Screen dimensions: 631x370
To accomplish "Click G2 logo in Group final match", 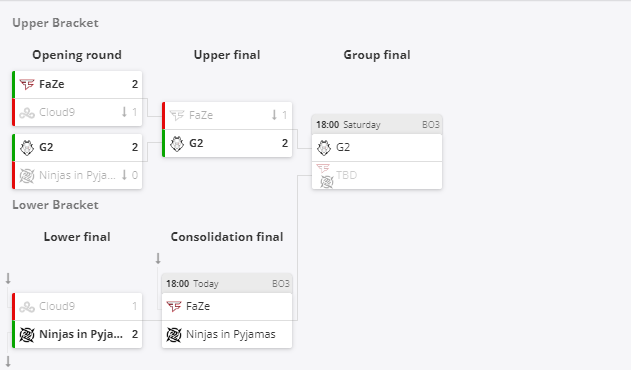I will 324,147.
